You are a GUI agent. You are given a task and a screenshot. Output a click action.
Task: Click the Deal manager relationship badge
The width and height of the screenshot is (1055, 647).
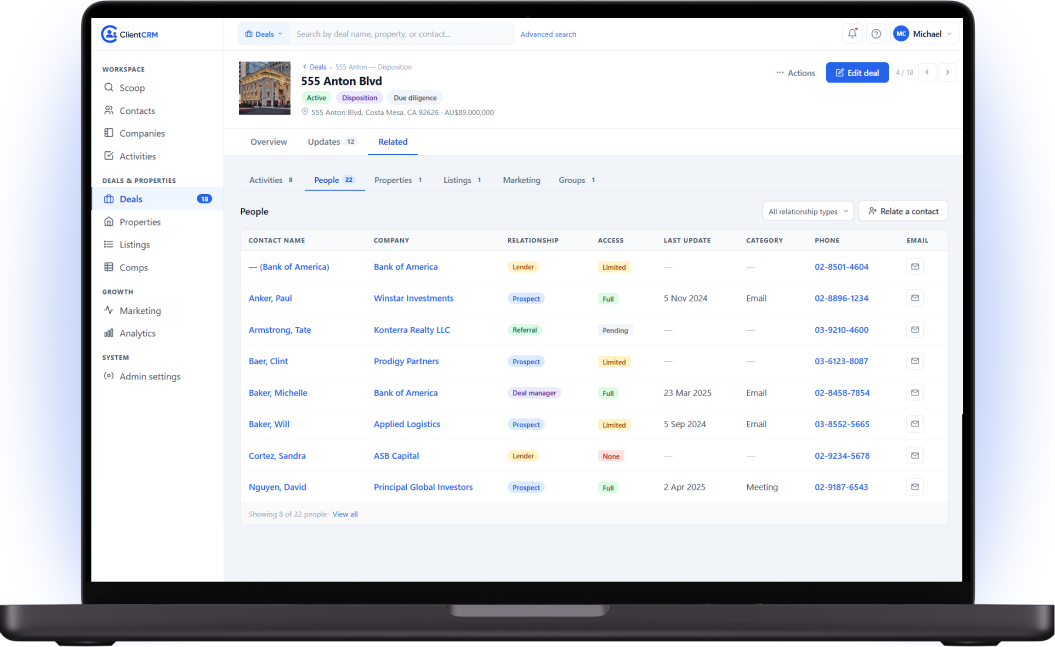pyautogui.click(x=534, y=393)
